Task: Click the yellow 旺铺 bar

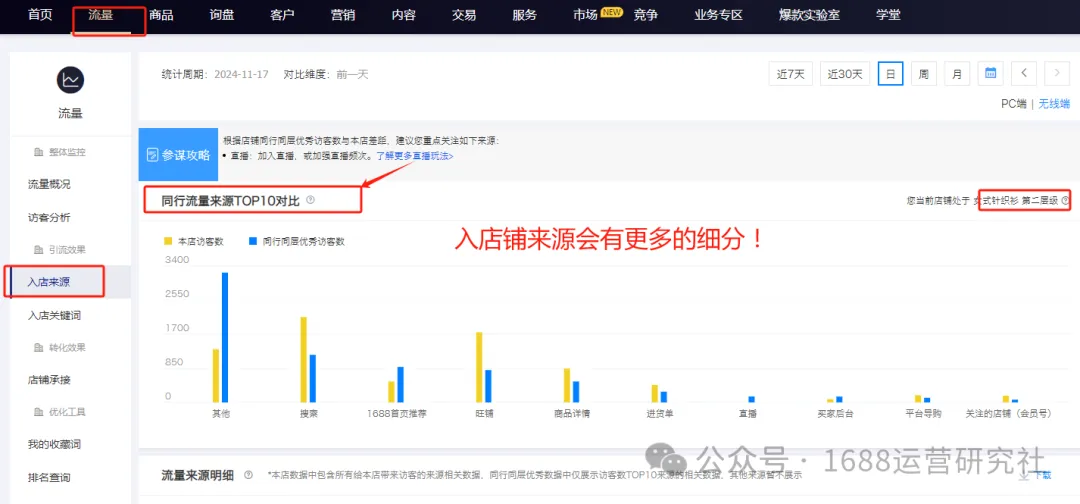Action: [x=479, y=367]
